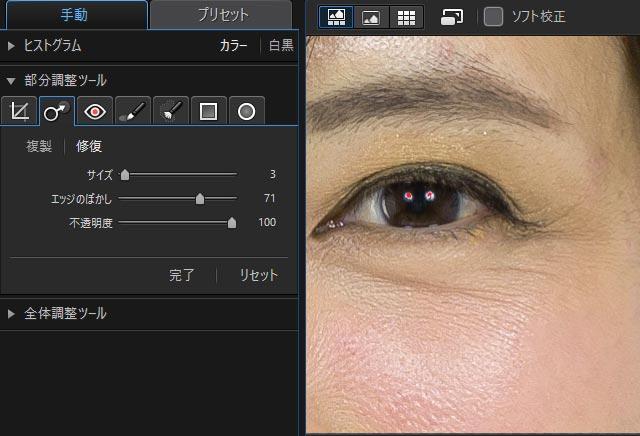Select the spot removal tool
640x436 pixels.
[57, 111]
